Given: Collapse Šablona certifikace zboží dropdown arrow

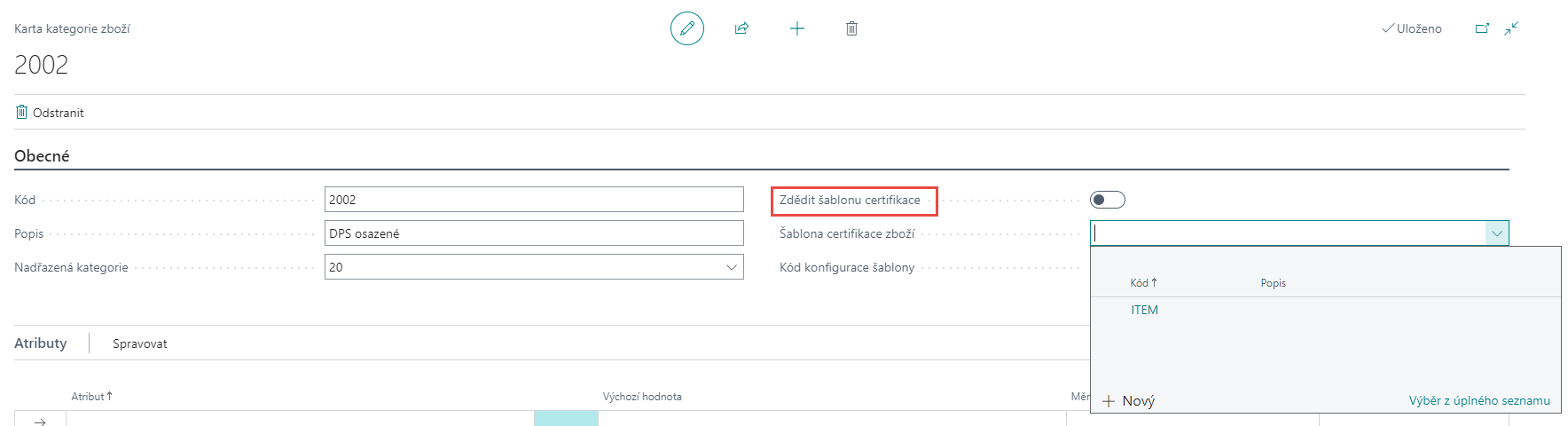Looking at the screenshot, I should (x=1496, y=233).
